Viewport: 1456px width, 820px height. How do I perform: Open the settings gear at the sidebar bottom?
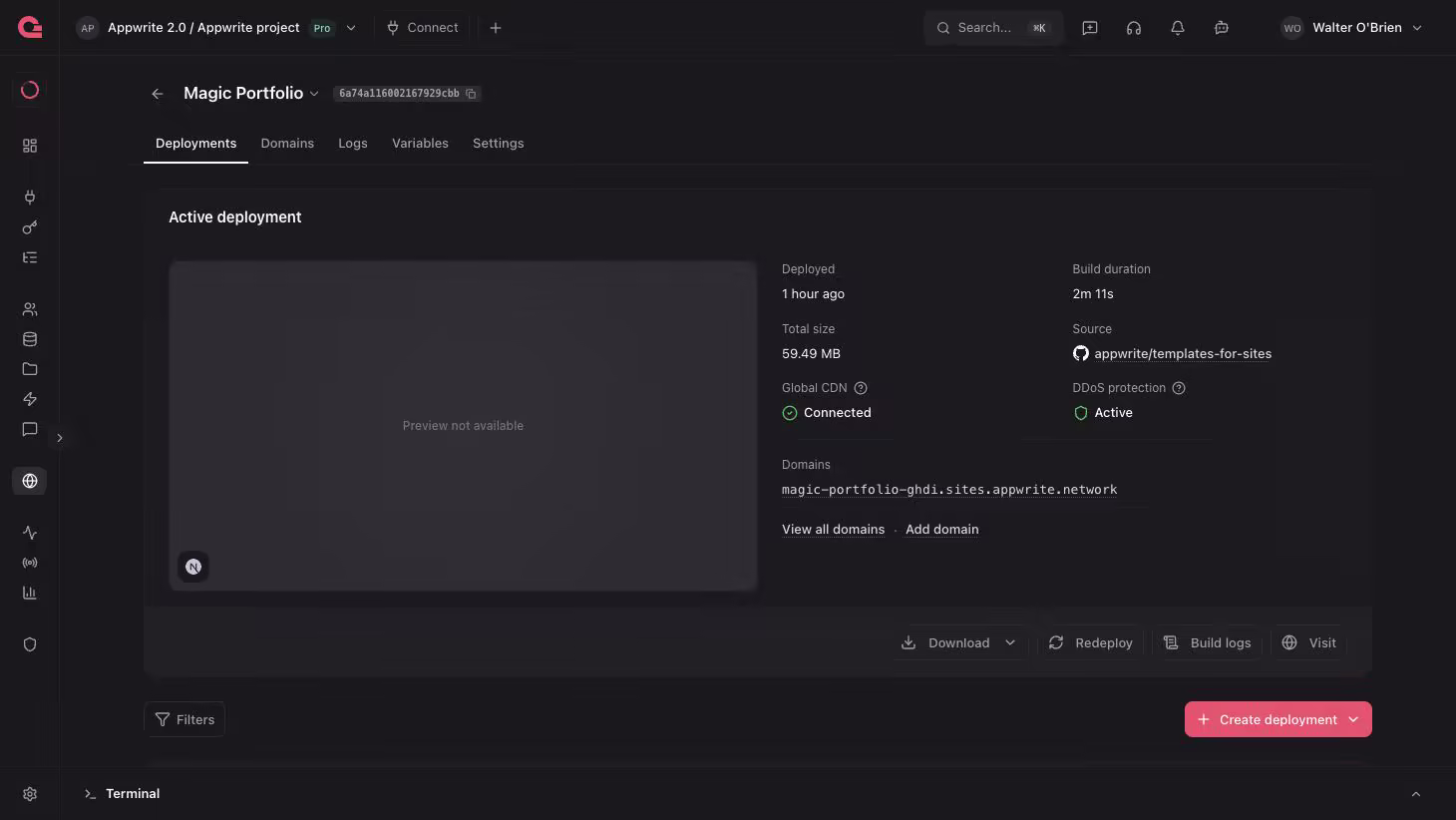(30, 794)
